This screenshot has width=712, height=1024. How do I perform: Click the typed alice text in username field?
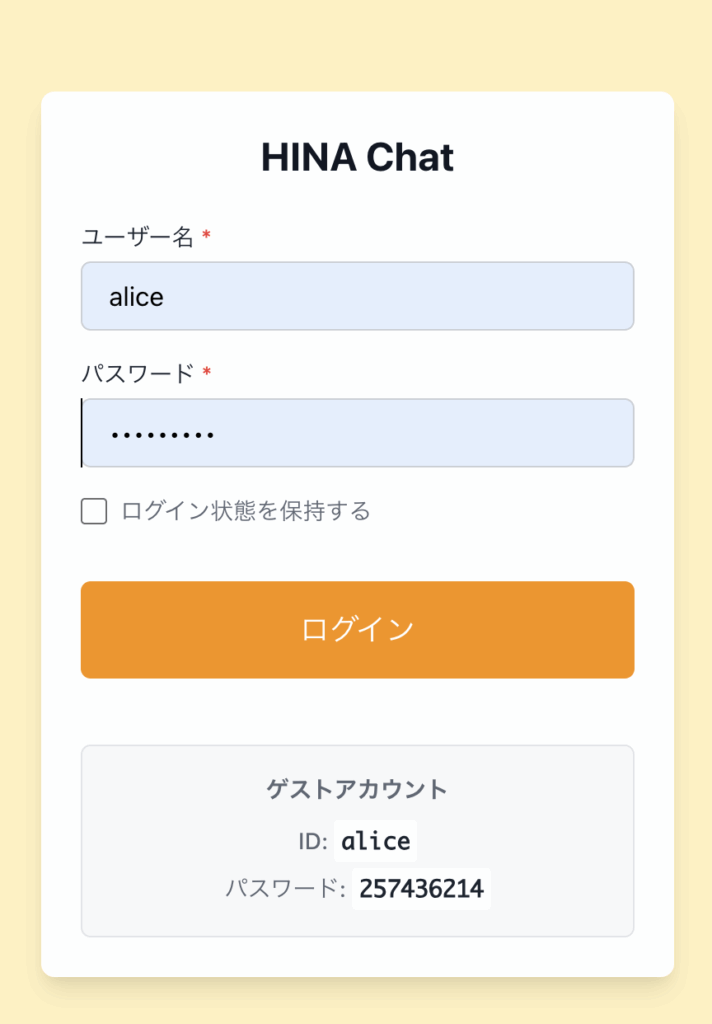[x=136, y=297]
